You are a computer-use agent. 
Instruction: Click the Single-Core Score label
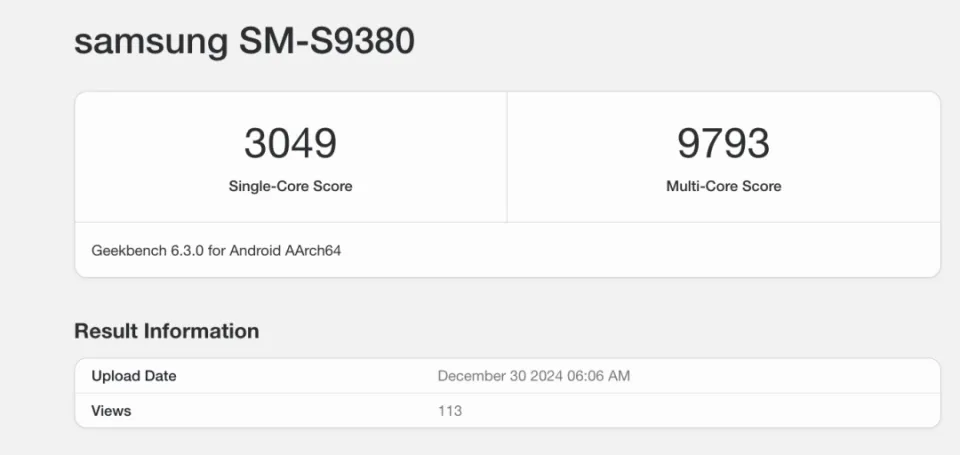[290, 186]
